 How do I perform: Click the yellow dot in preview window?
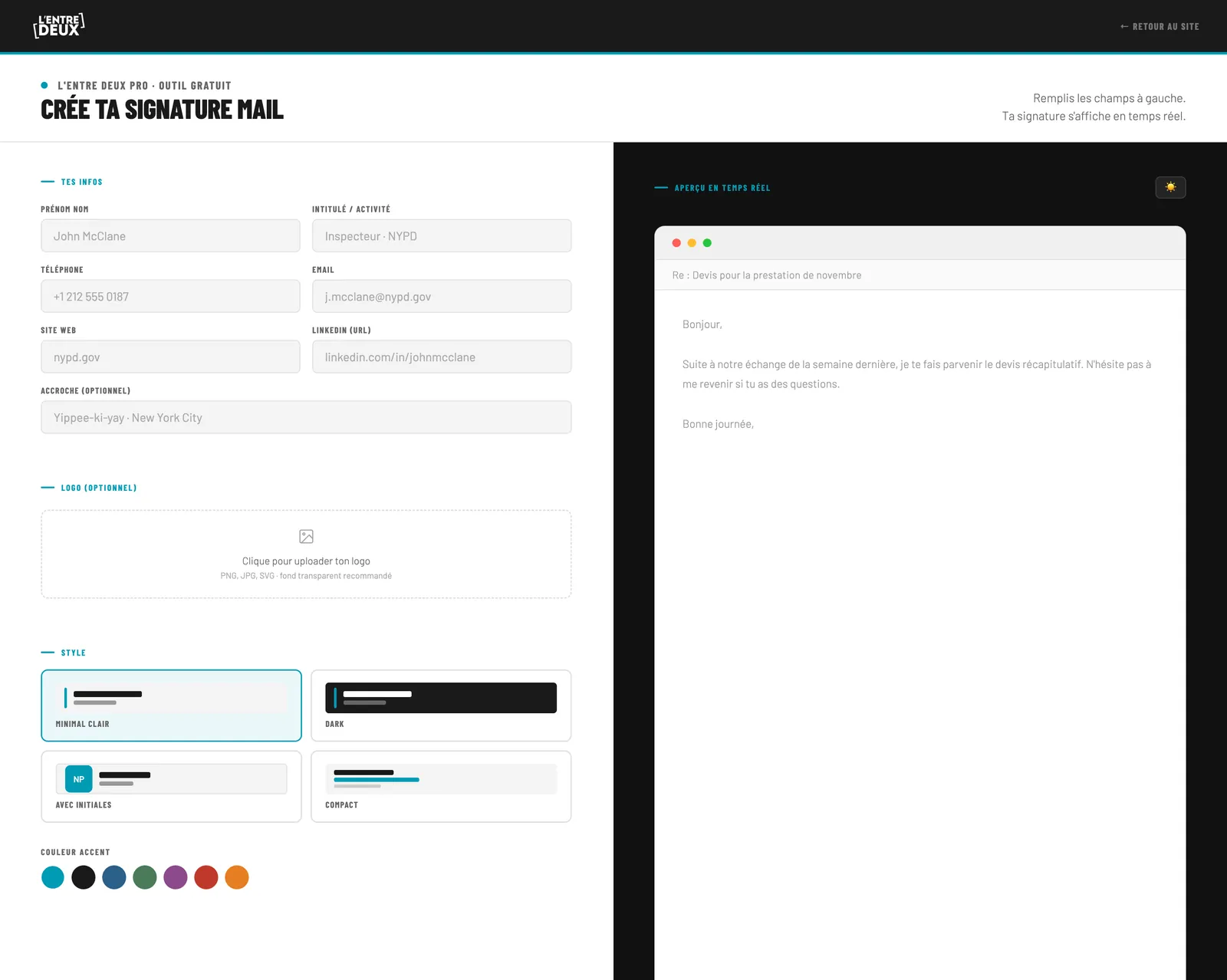[692, 243]
